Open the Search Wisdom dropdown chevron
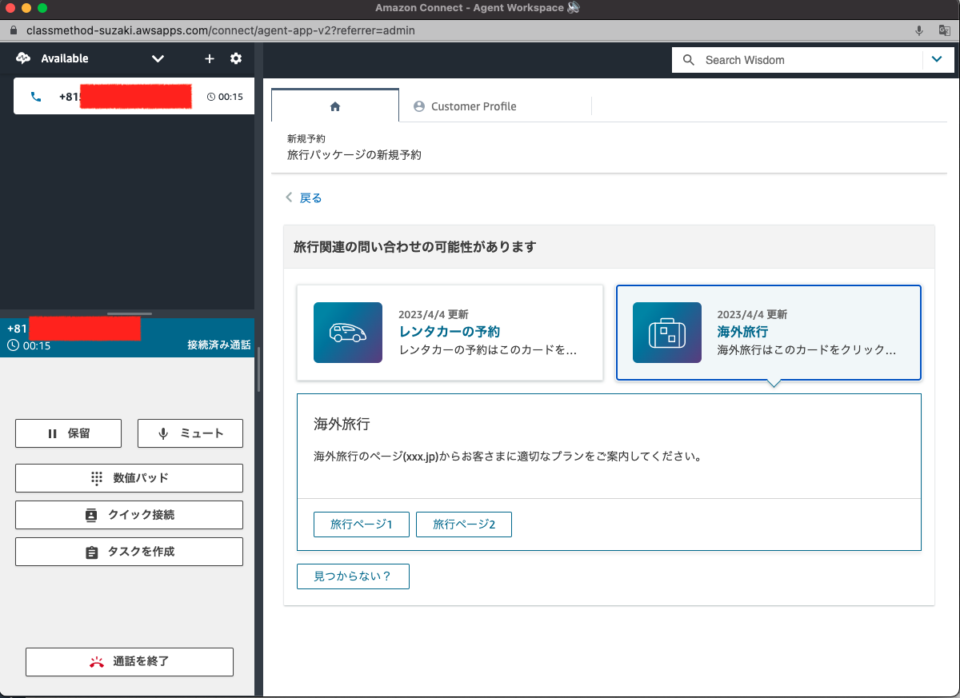This screenshot has height=698, width=960. [x=938, y=60]
